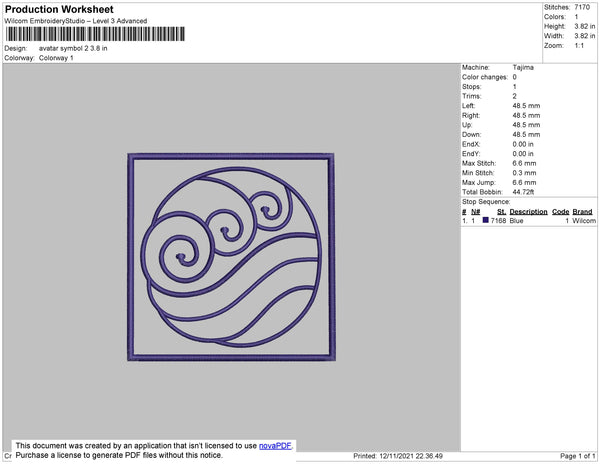This screenshot has width=600, height=464.
Task: Click the Zoom value 1:1
Action: 579,46
